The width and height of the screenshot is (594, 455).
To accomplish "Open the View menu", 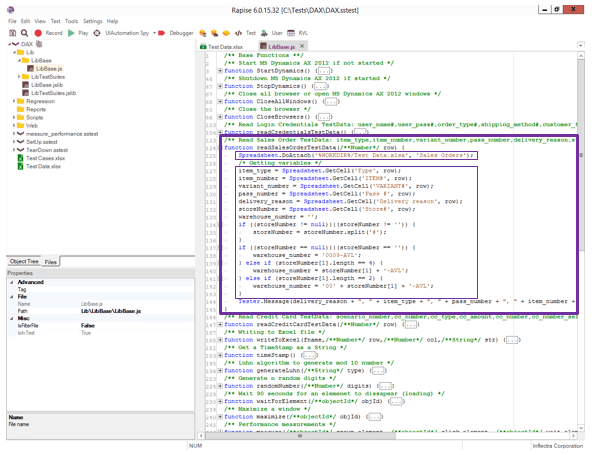I will (40, 21).
